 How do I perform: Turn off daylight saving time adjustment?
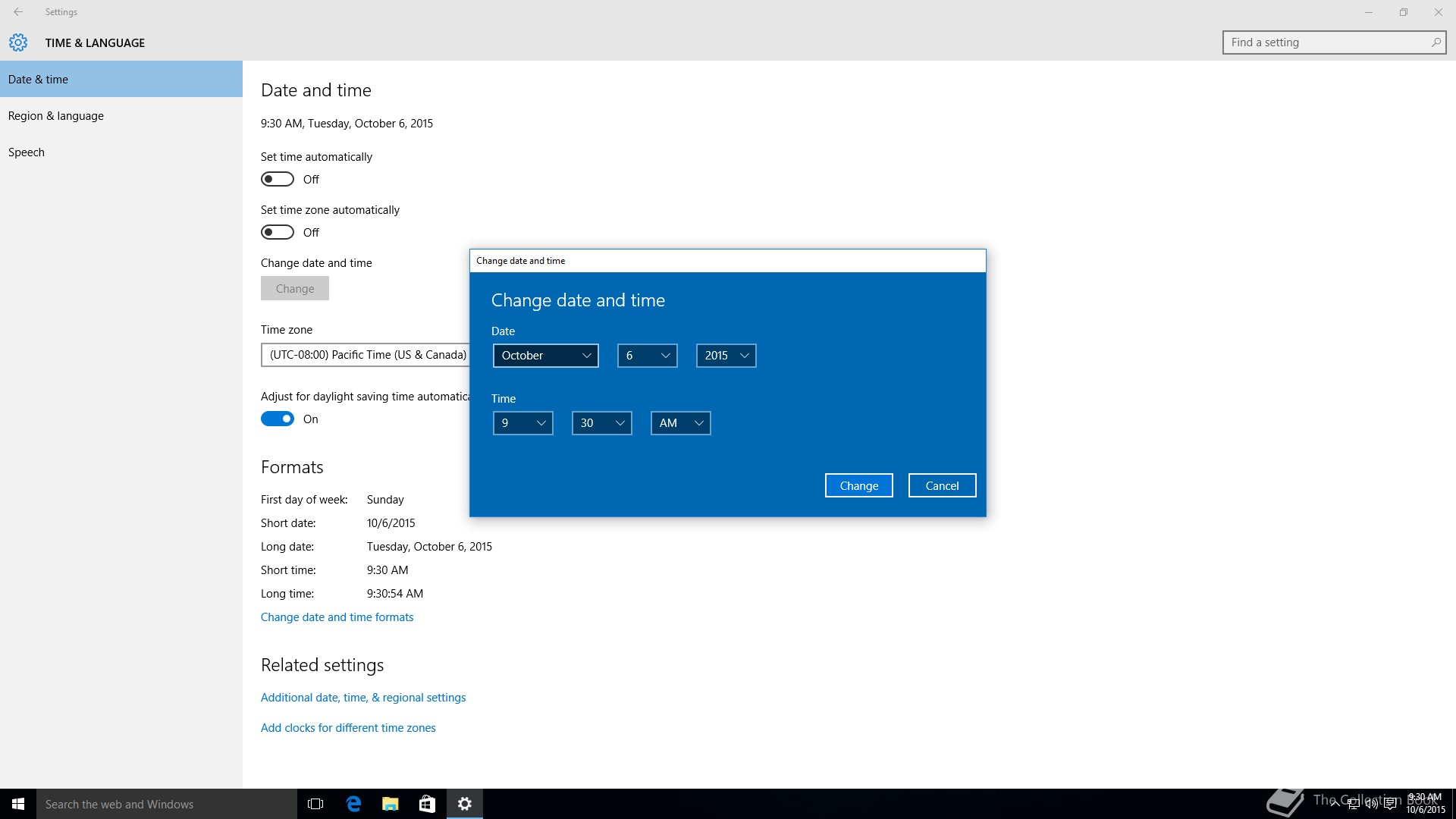pyautogui.click(x=278, y=419)
